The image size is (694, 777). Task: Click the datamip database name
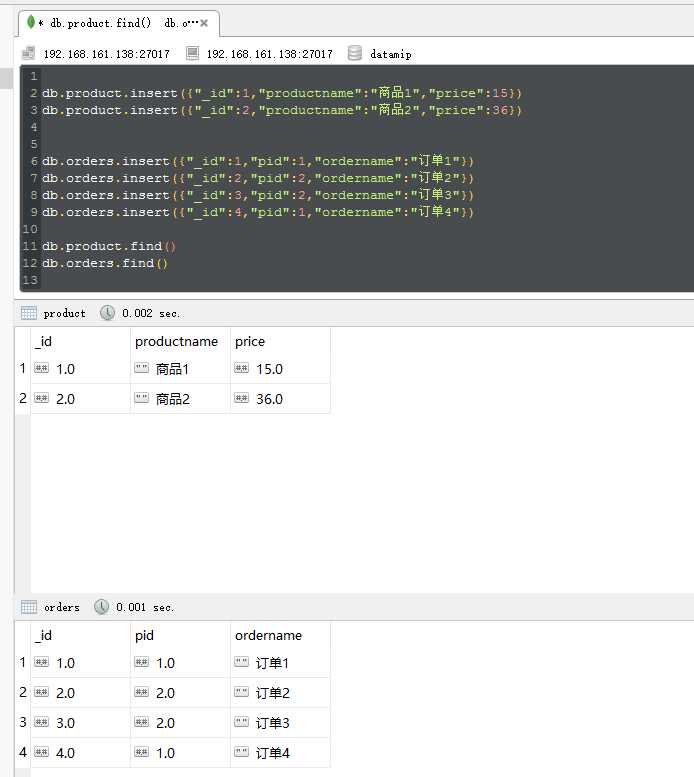pos(391,54)
